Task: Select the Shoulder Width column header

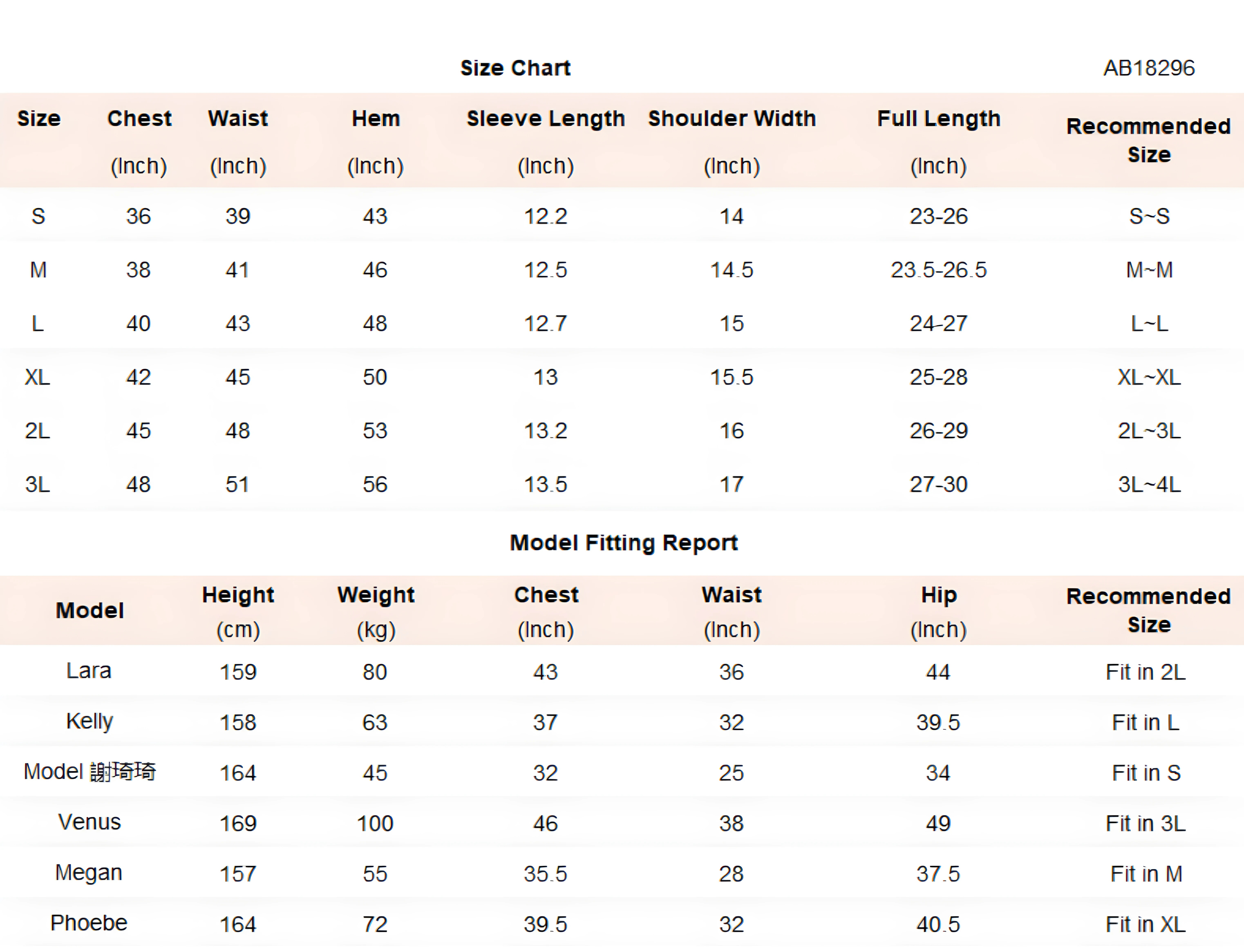Action: point(732,119)
